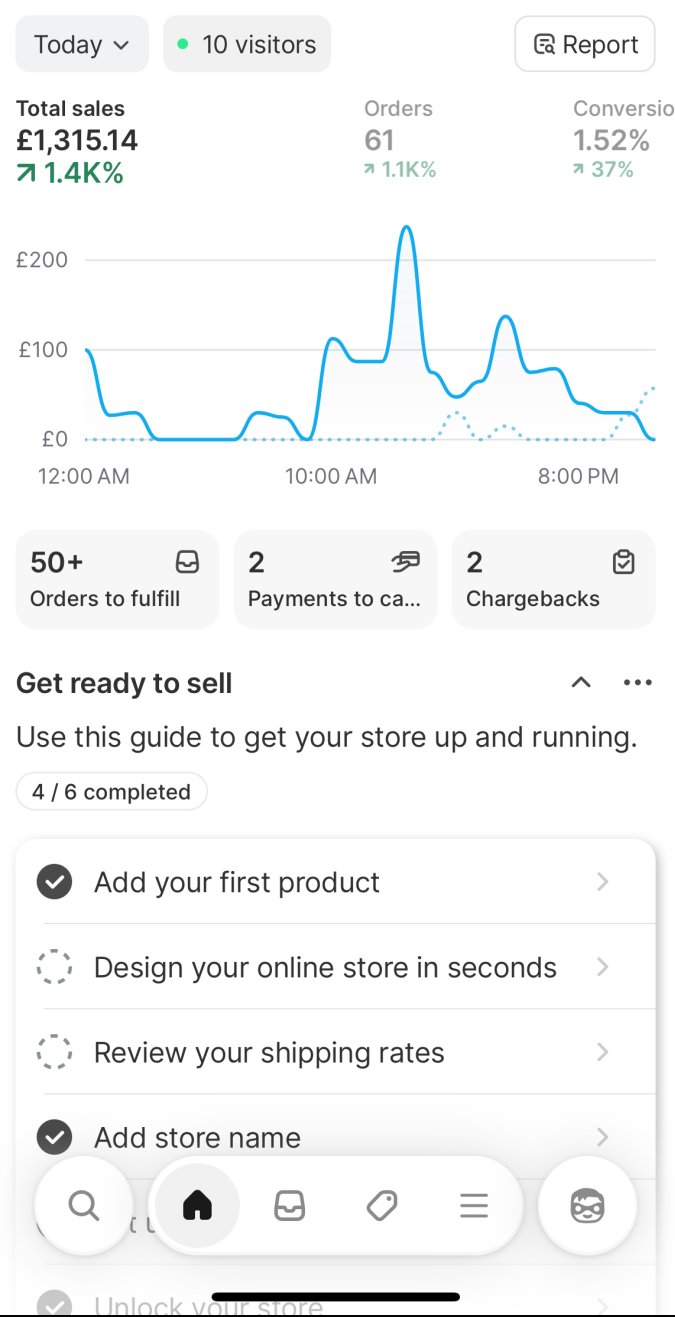Open the Products tag icon
This screenshot has width=675, height=1317.
tap(382, 1207)
